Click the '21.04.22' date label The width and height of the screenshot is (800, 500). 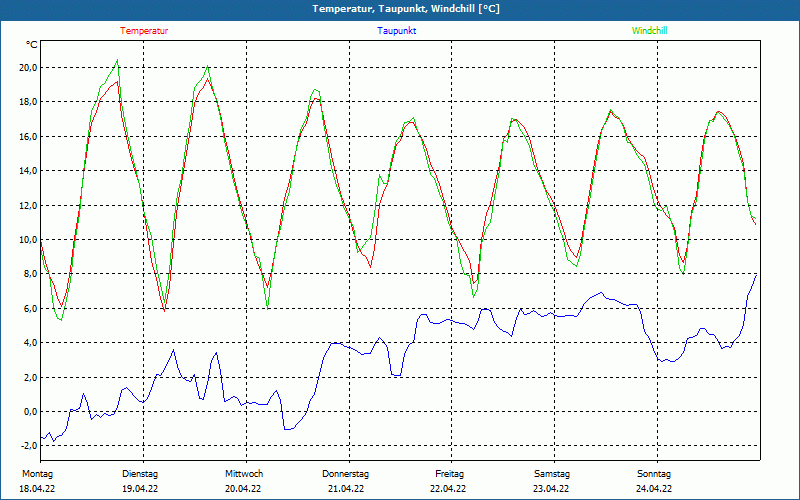pos(346,489)
